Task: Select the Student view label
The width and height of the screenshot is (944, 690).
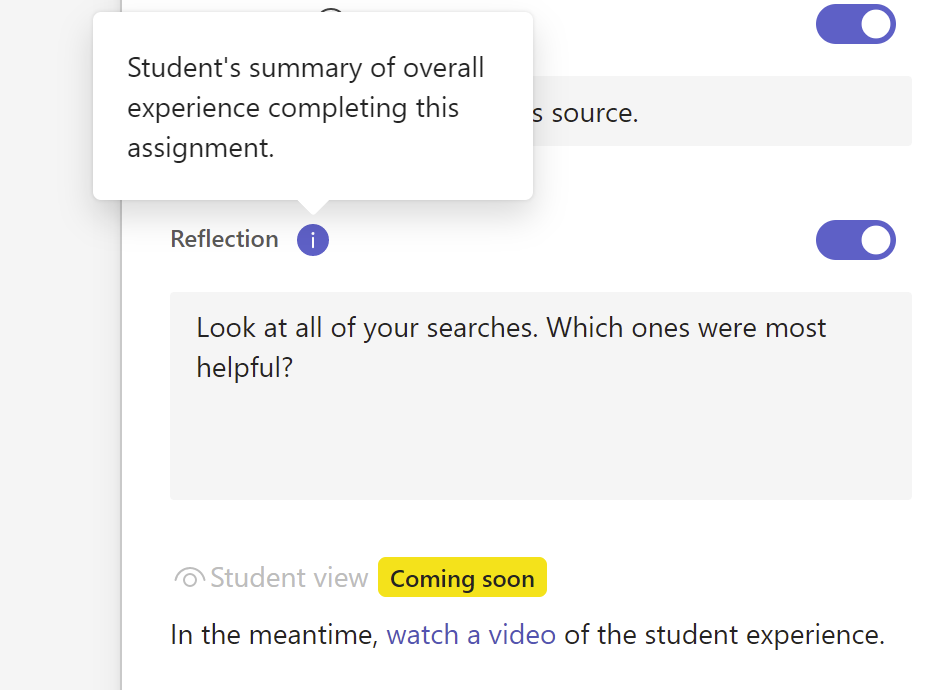Action: pos(289,578)
